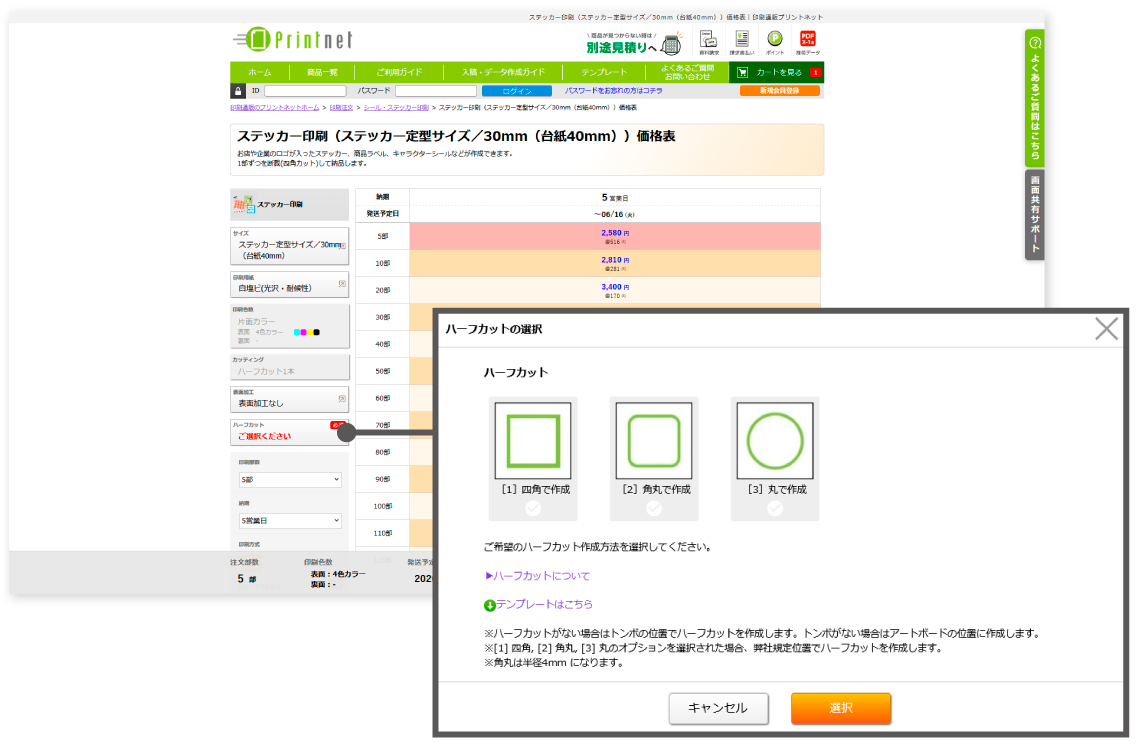Click the orange 新規会員登録 button
Image resolution: width=1136 pixels, height=750 pixels.
[x=780, y=91]
